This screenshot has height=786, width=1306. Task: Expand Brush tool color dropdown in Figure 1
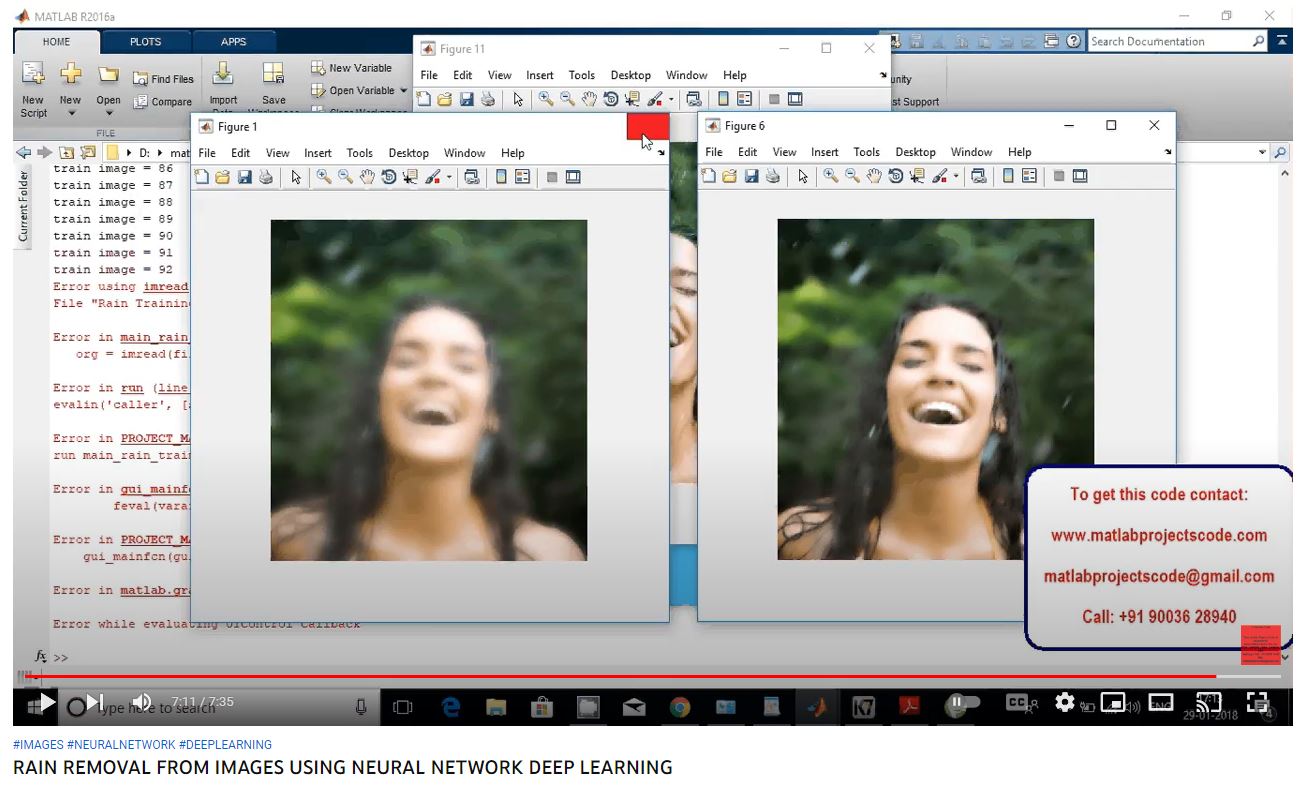coord(449,177)
